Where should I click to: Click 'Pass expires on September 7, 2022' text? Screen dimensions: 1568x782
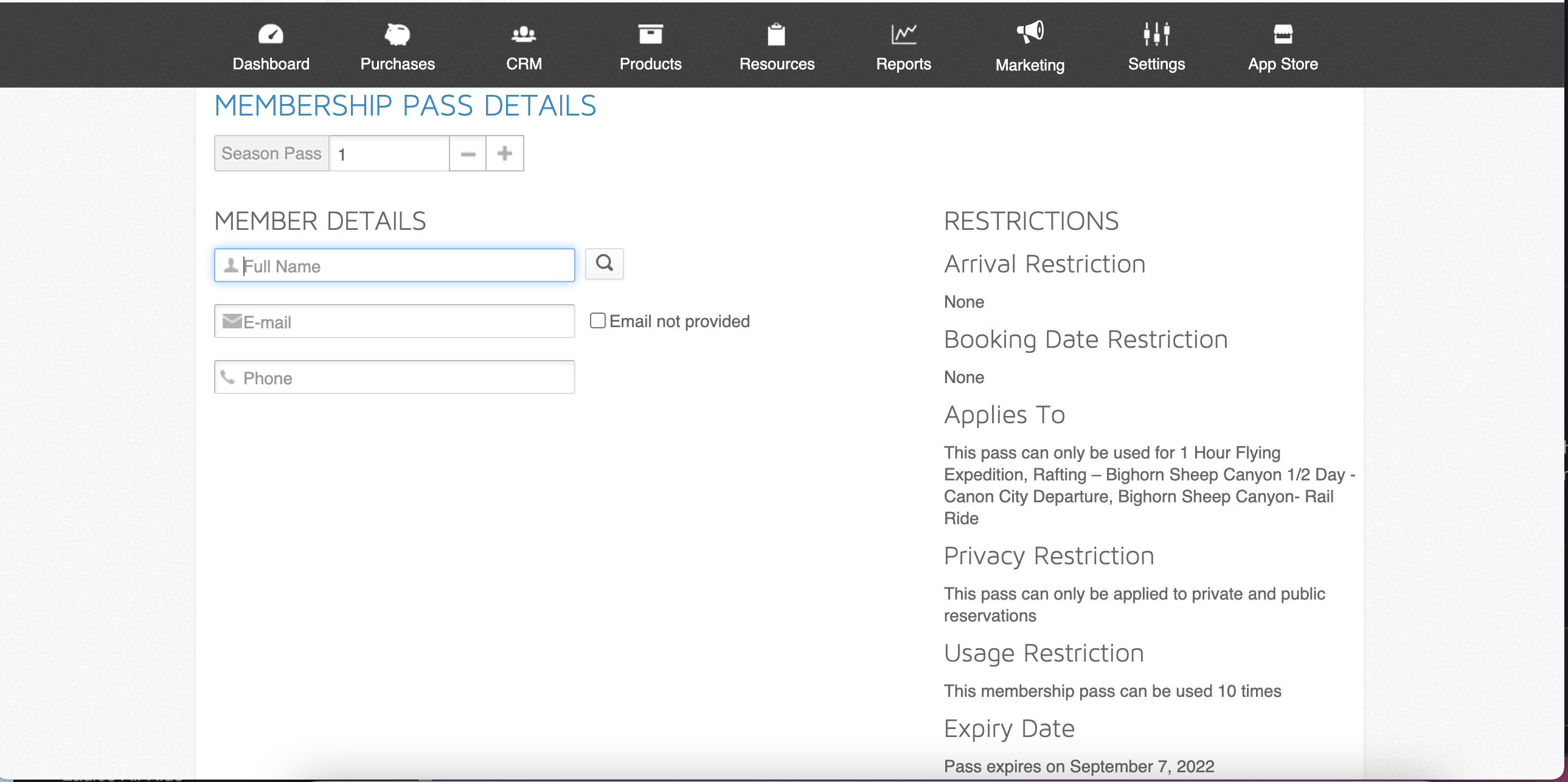point(1078,766)
